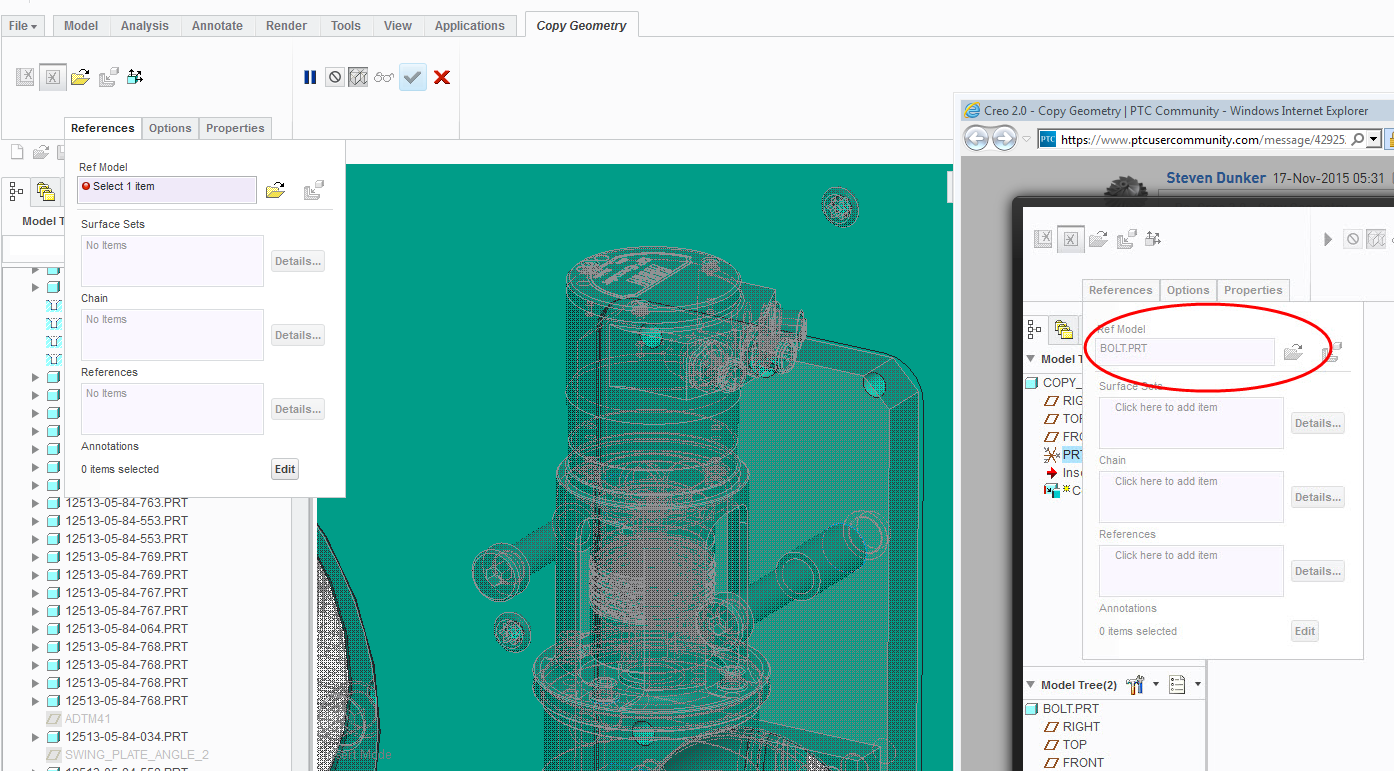1394x771 pixels.
Task: Open the Properties panel tab
Action: (235, 128)
